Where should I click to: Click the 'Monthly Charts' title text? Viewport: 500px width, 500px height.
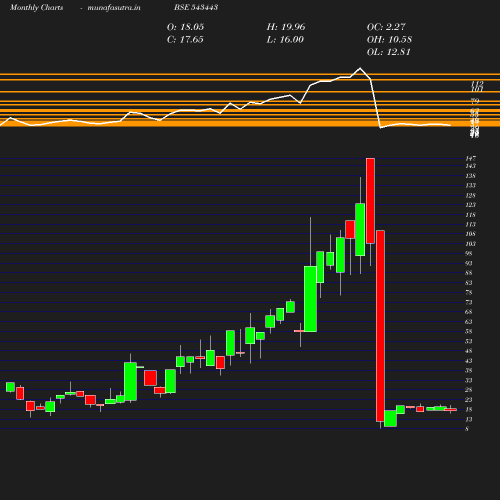tap(36, 8)
